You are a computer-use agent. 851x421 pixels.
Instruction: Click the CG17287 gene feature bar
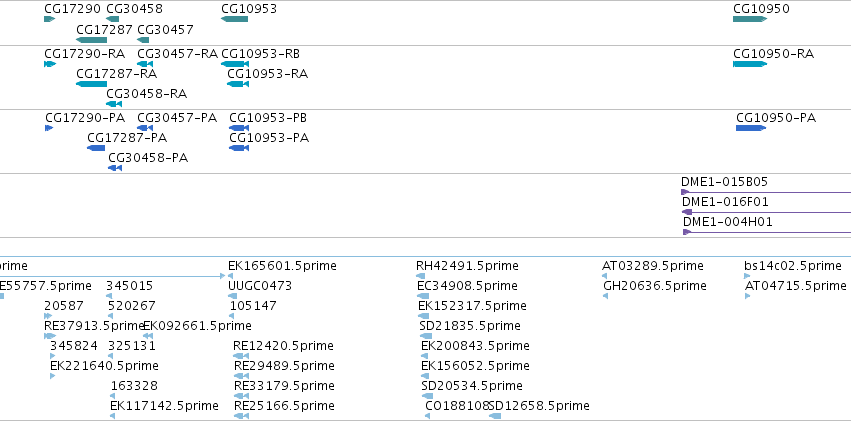(x=92, y=40)
